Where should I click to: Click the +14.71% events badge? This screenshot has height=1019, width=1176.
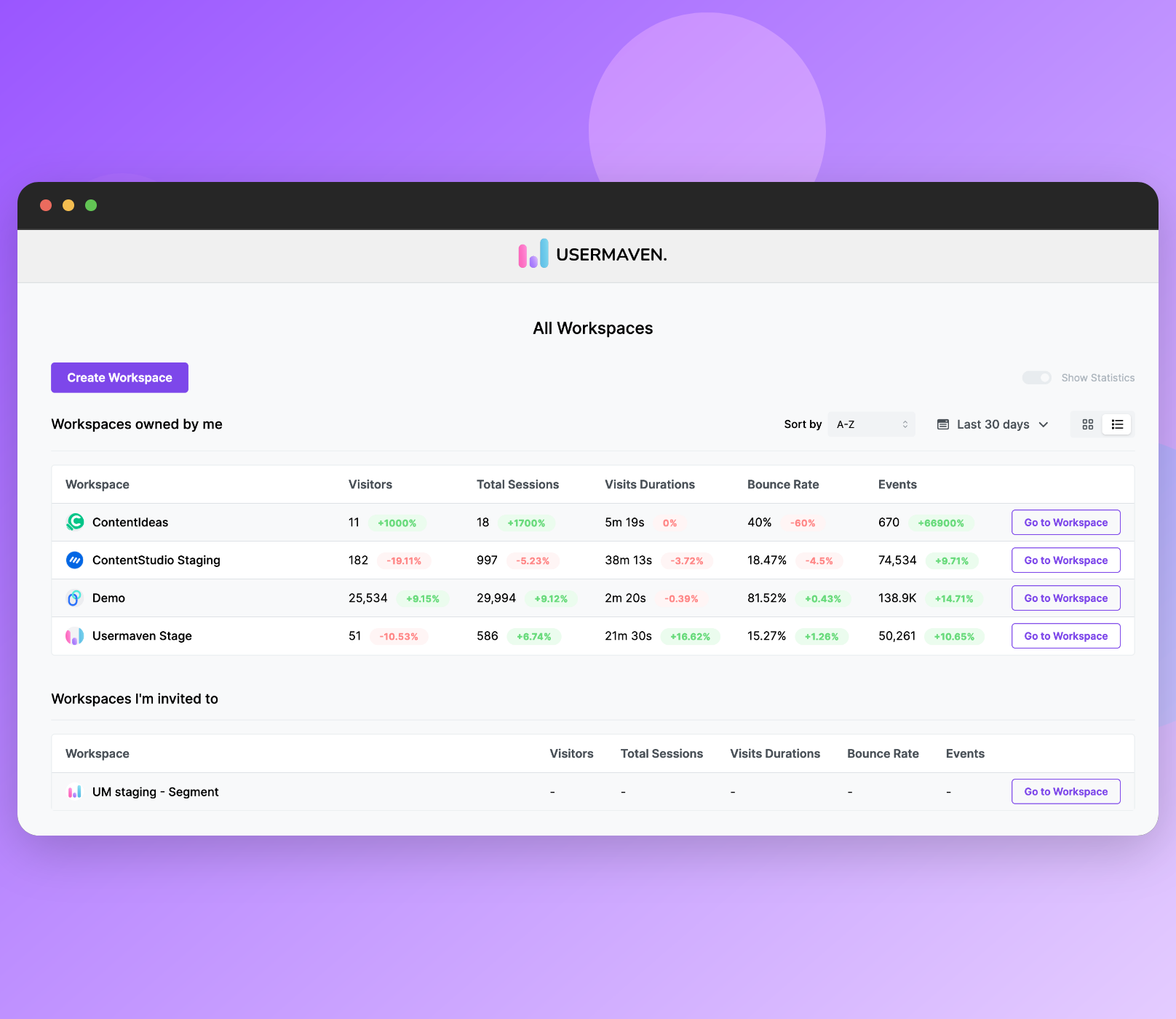[954, 598]
